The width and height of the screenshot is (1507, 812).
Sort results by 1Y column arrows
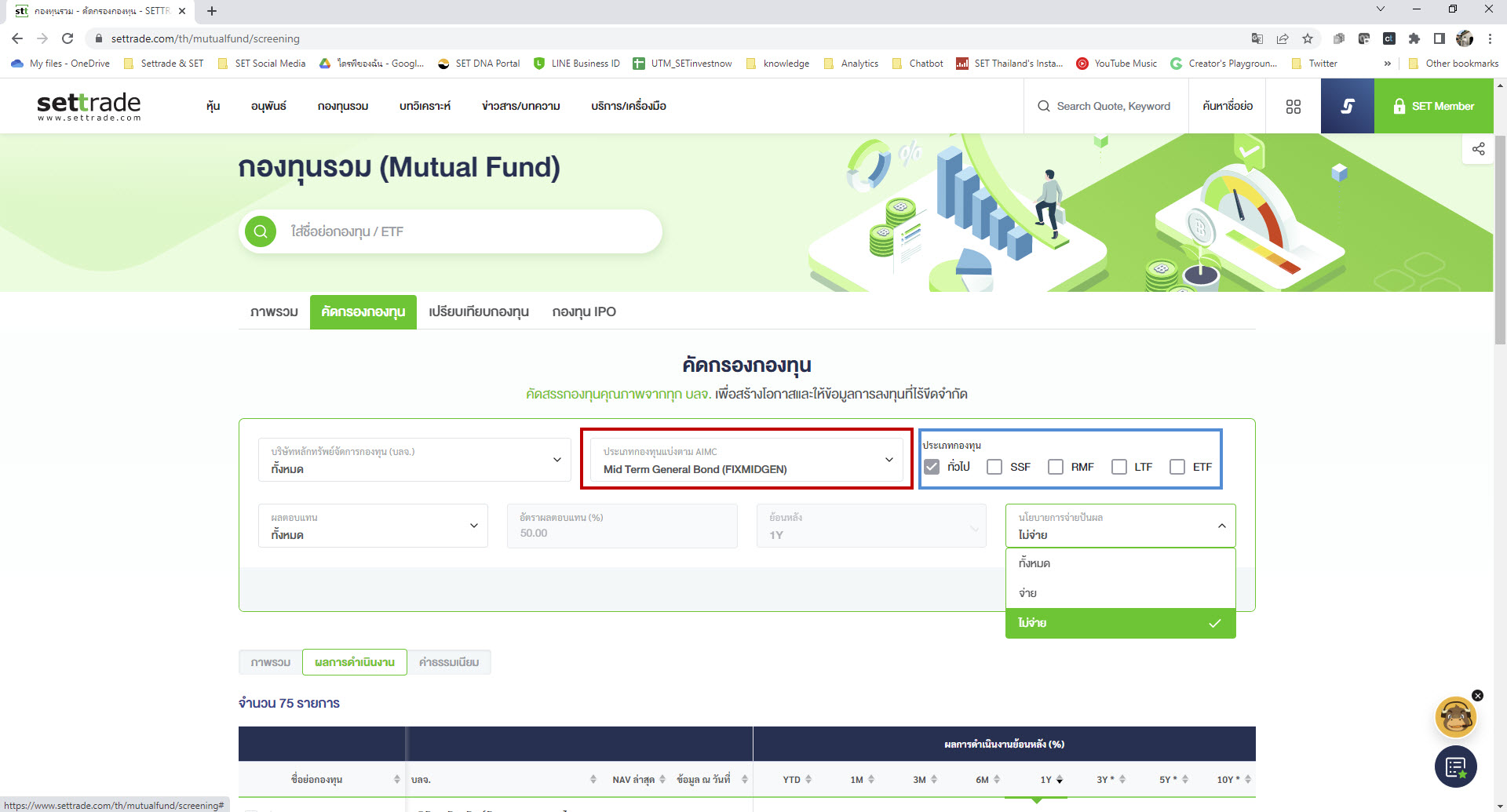[x=1060, y=779]
